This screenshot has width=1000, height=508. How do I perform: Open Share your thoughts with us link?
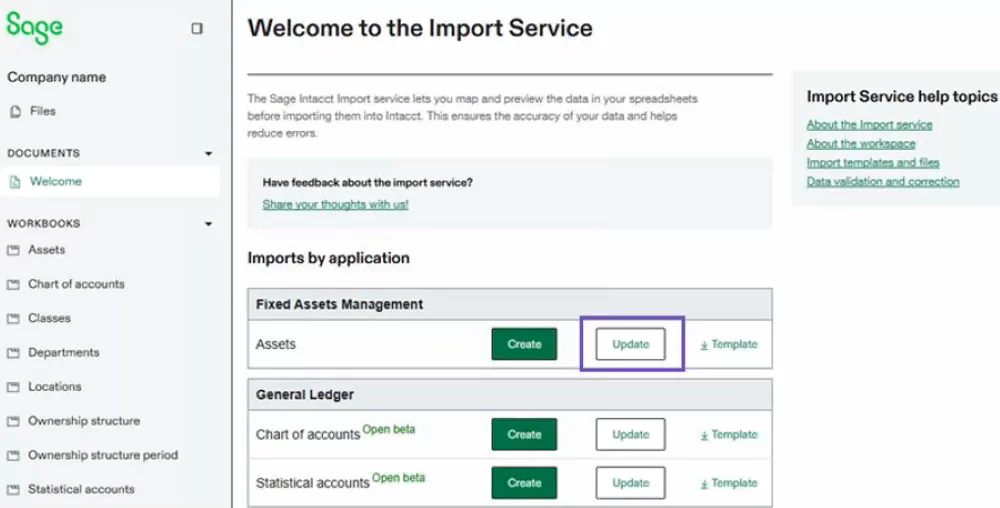coord(335,204)
